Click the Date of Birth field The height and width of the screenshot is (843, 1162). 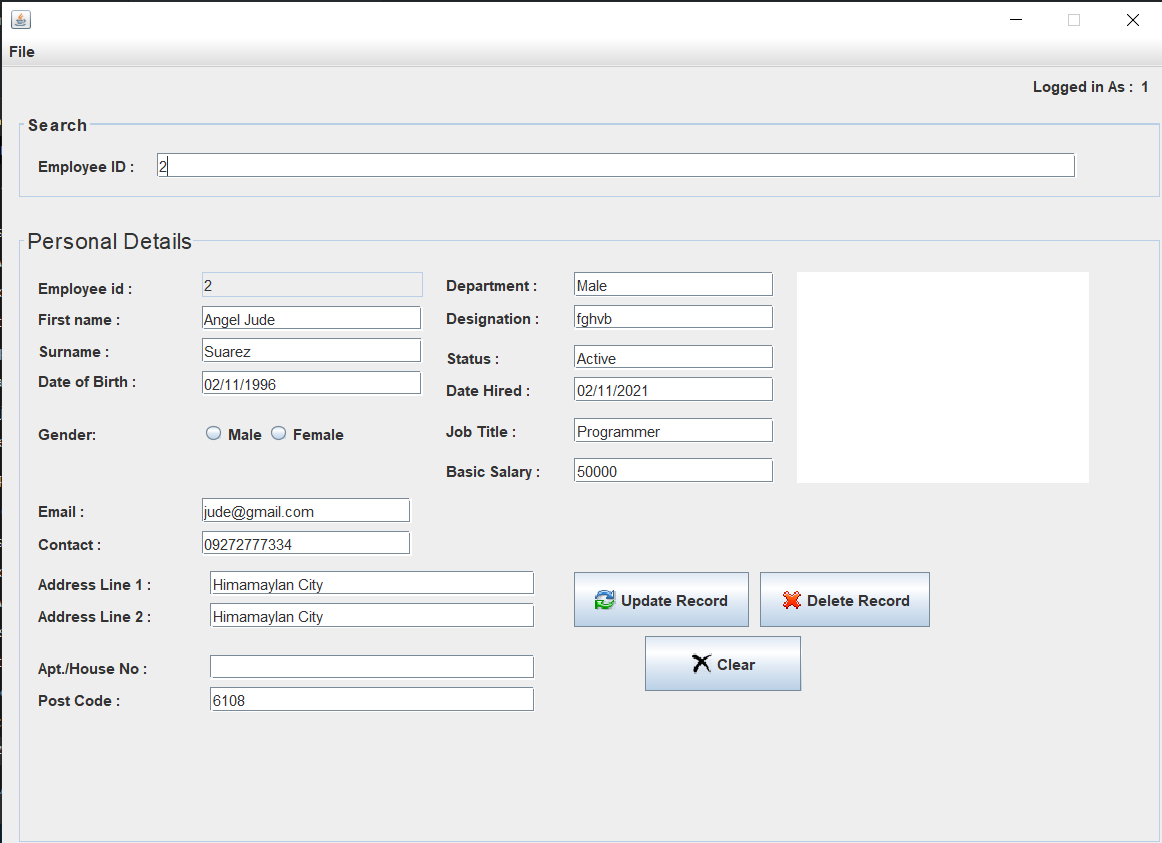(311, 383)
